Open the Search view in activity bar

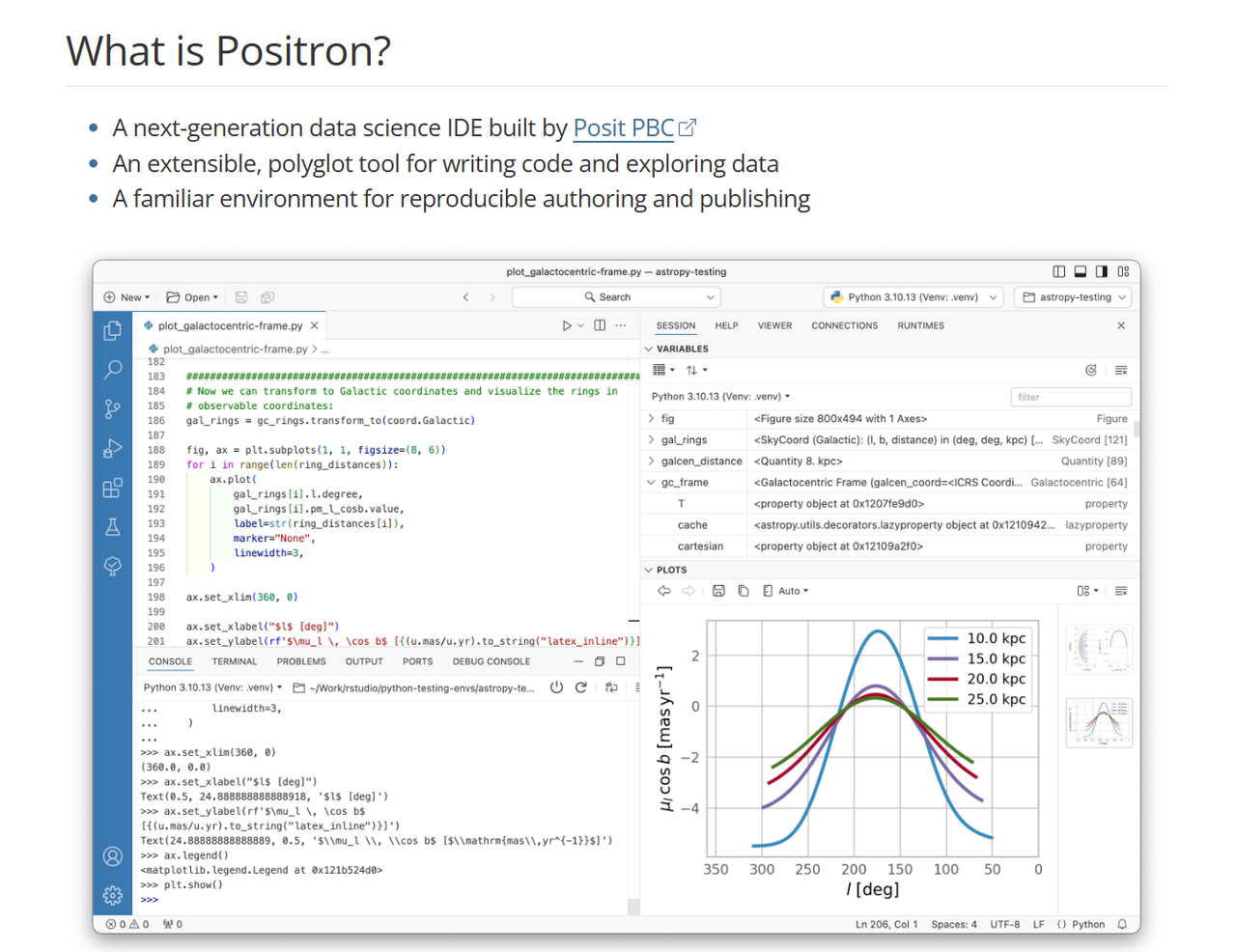click(113, 369)
